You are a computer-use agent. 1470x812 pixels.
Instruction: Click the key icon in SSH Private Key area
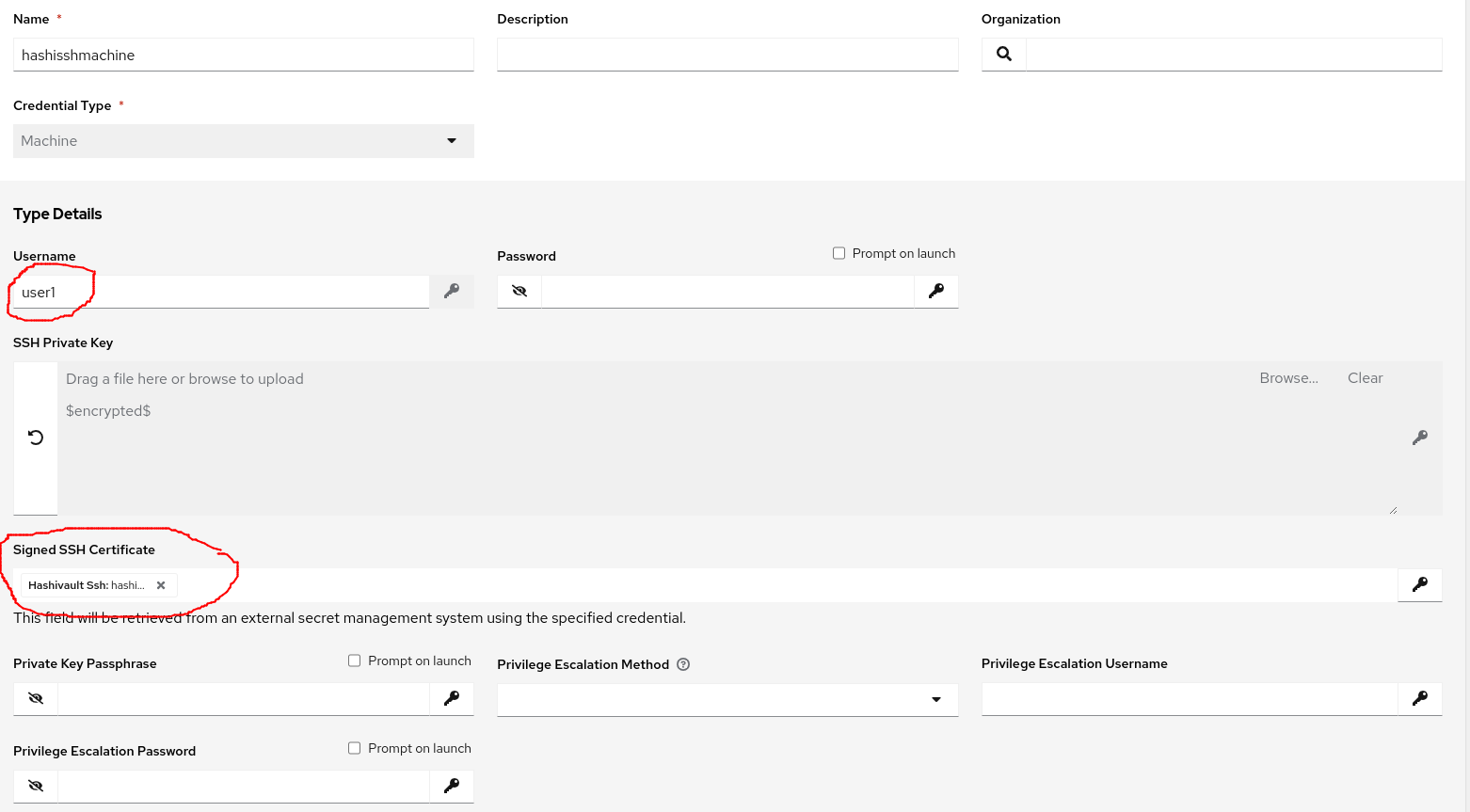(1420, 438)
